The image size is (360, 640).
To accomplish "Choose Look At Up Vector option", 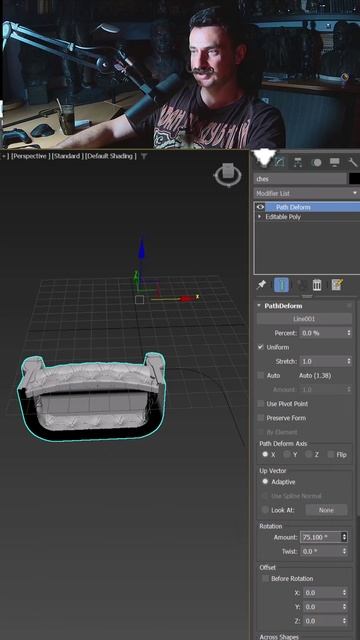I will (x=265, y=509).
